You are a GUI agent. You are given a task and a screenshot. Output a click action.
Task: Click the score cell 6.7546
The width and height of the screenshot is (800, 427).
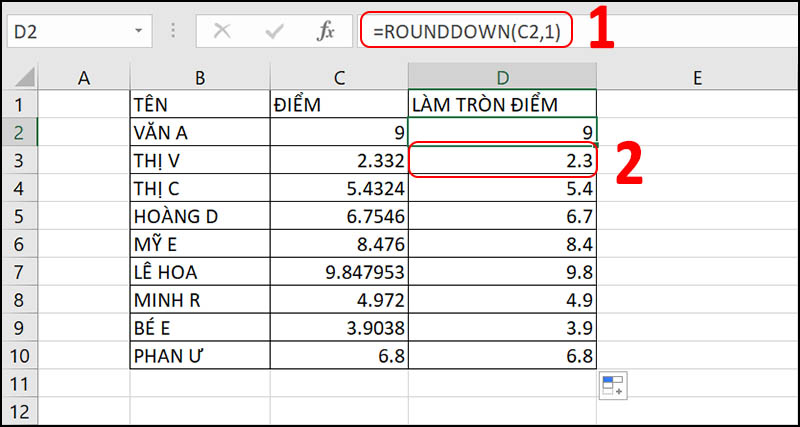pyautogui.click(x=339, y=216)
